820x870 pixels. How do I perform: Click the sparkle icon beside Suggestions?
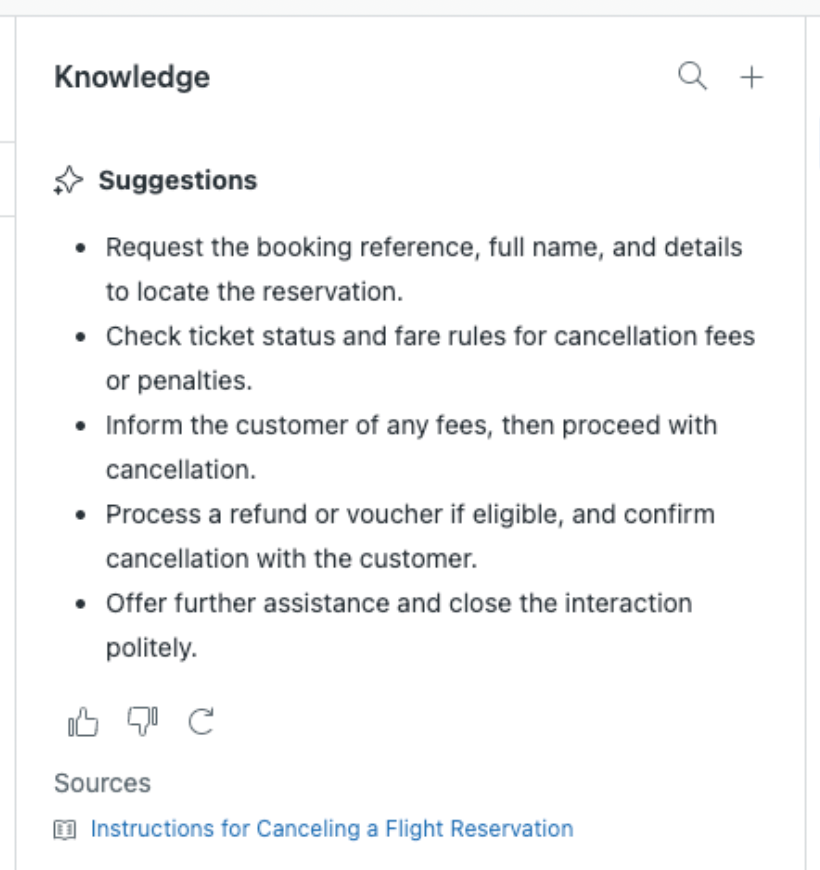pyautogui.click(x=68, y=181)
